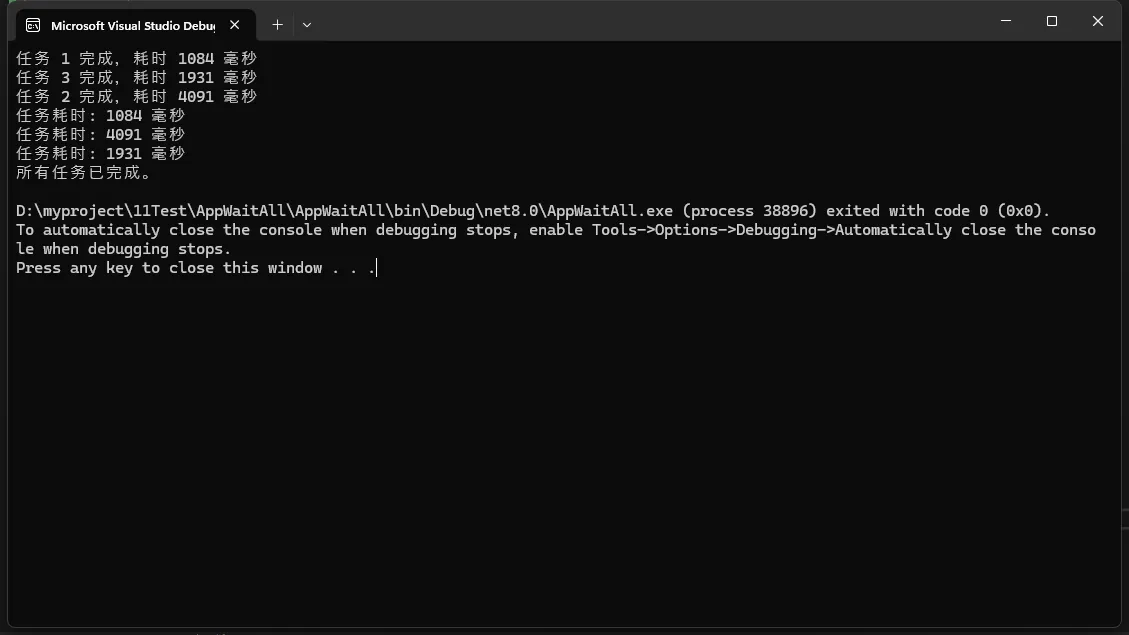
Task: Click the console icon on the tab
Action: (33, 25)
